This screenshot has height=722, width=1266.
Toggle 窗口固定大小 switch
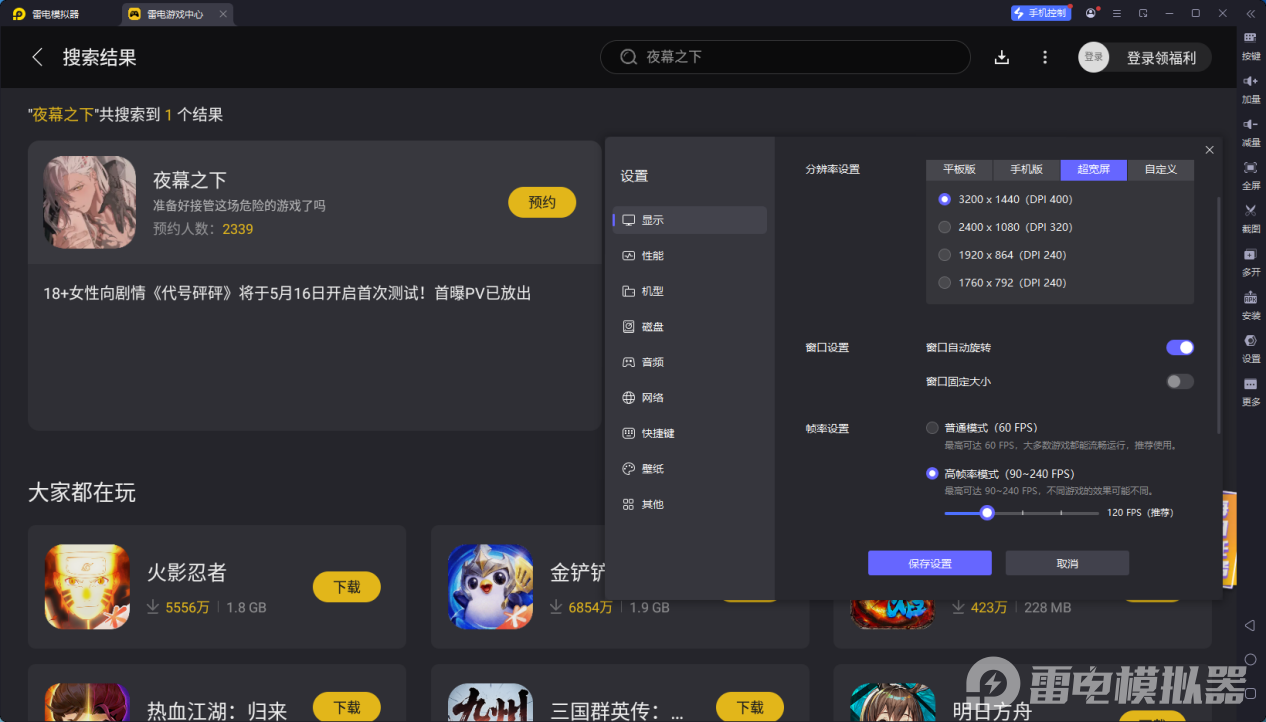click(x=1180, y=381)
